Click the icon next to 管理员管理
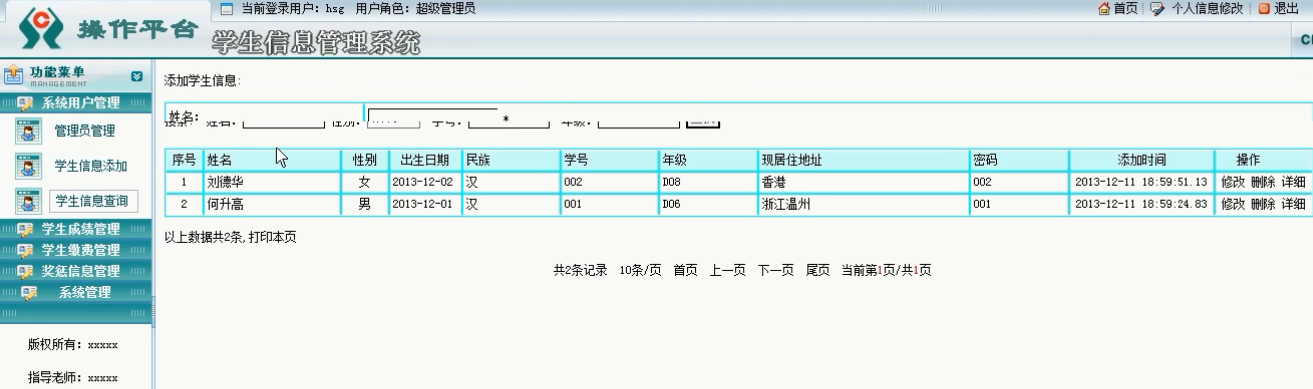1313x389 pixels. (29, 130)
